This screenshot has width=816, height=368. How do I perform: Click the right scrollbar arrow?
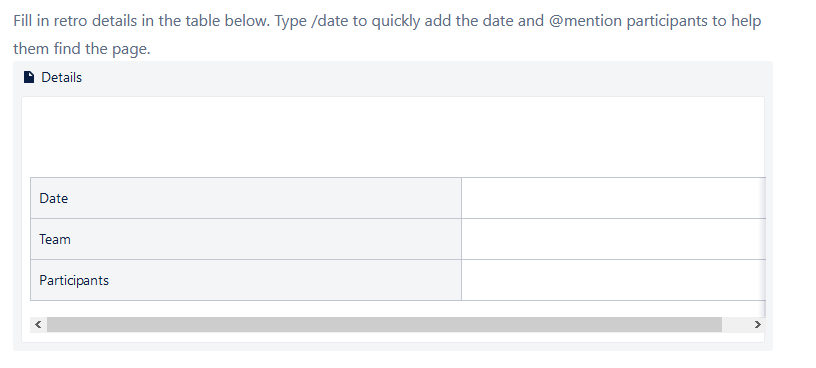point(757,324)
